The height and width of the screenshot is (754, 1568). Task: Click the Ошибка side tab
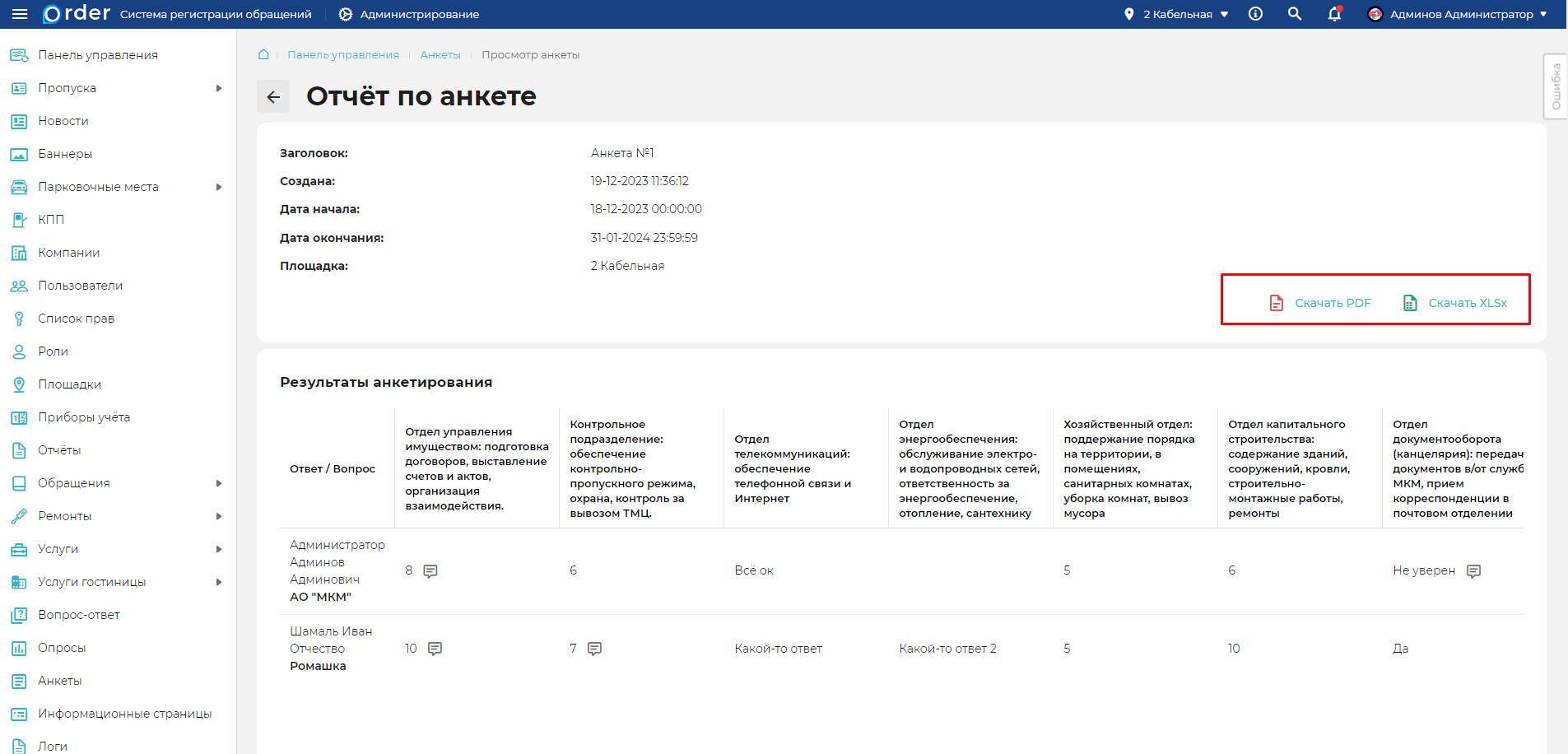pyautogui.click(x=1555, y=86)
